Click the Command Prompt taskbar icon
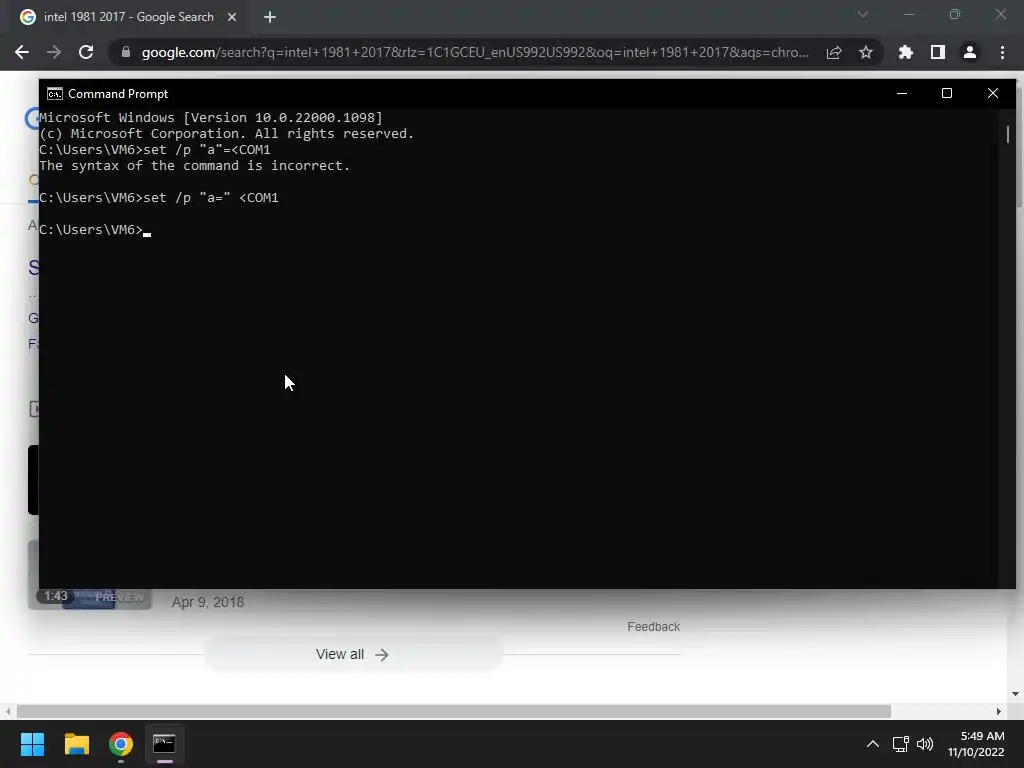1024x768 pixels. (x=165, y=744)
